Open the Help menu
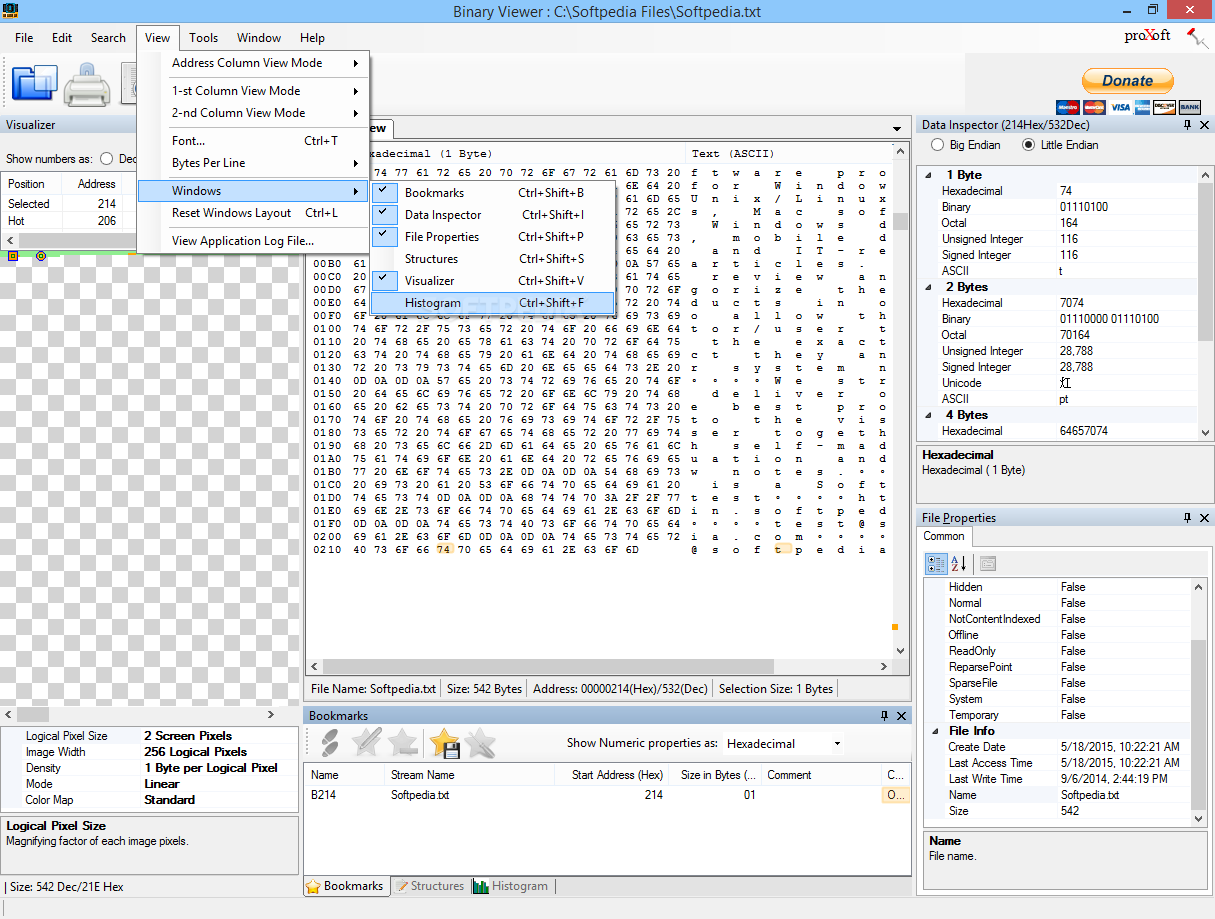Image resolution: width=1215 pixels, height=919 pixels. 312,38
